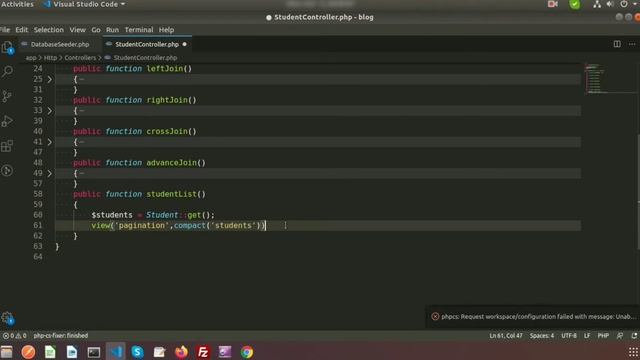640x360 pixels.
Task: Change encoding via UTF-8 status item
Action: tap(569, 336)
